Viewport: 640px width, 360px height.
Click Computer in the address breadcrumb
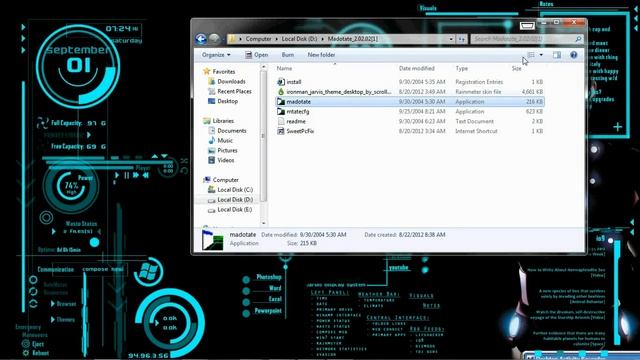pos(258,39)
